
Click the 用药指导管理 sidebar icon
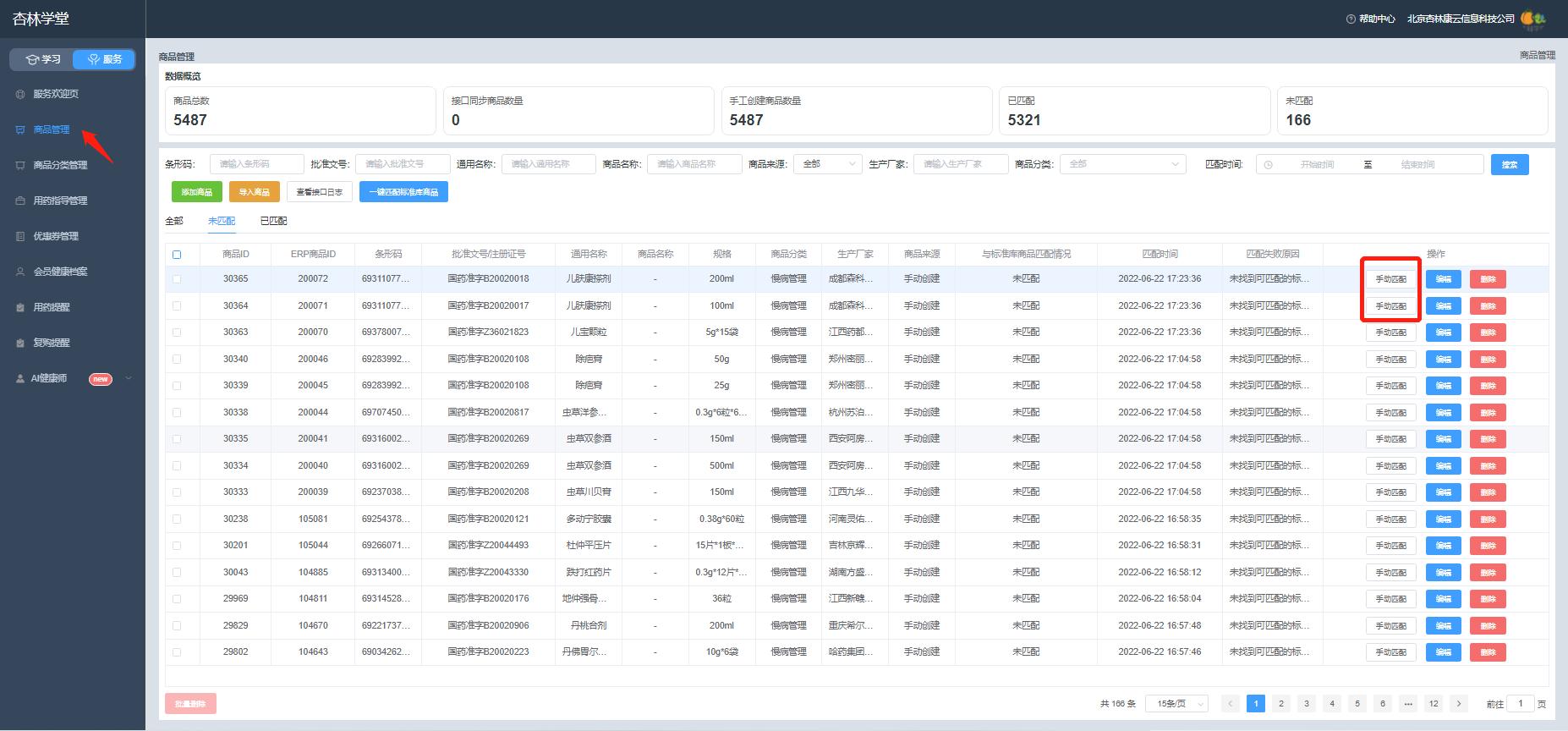tap(20, 201)
